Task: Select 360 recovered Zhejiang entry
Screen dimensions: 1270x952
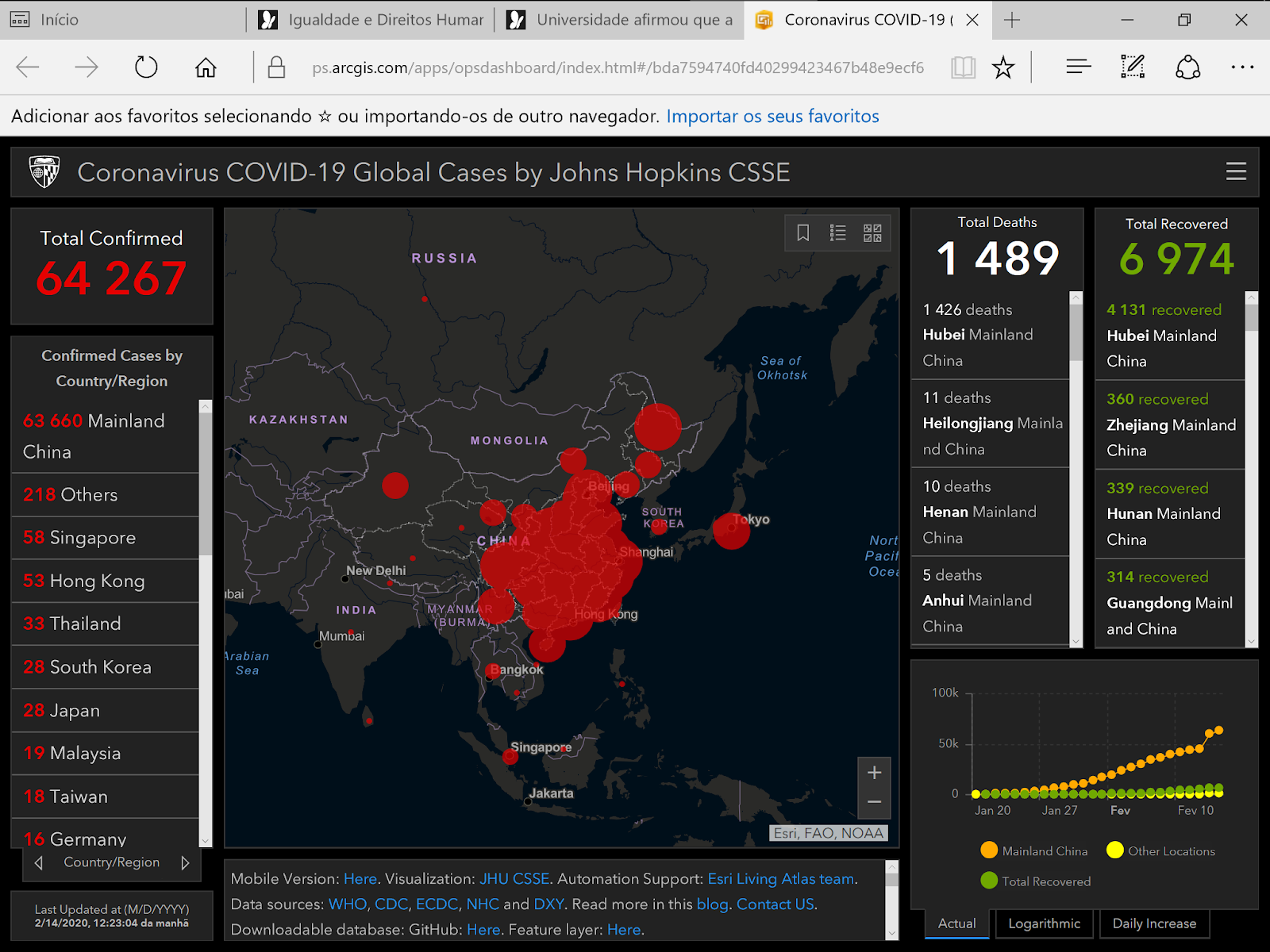Action: [x=1171, y=424]
